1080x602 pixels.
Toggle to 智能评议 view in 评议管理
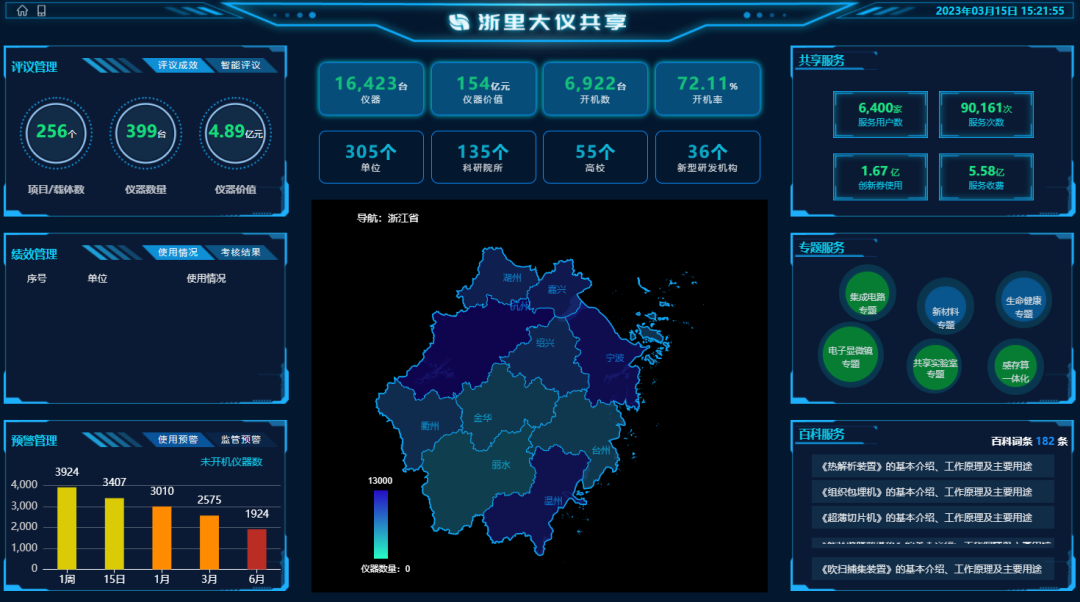[x=239, y=65]
